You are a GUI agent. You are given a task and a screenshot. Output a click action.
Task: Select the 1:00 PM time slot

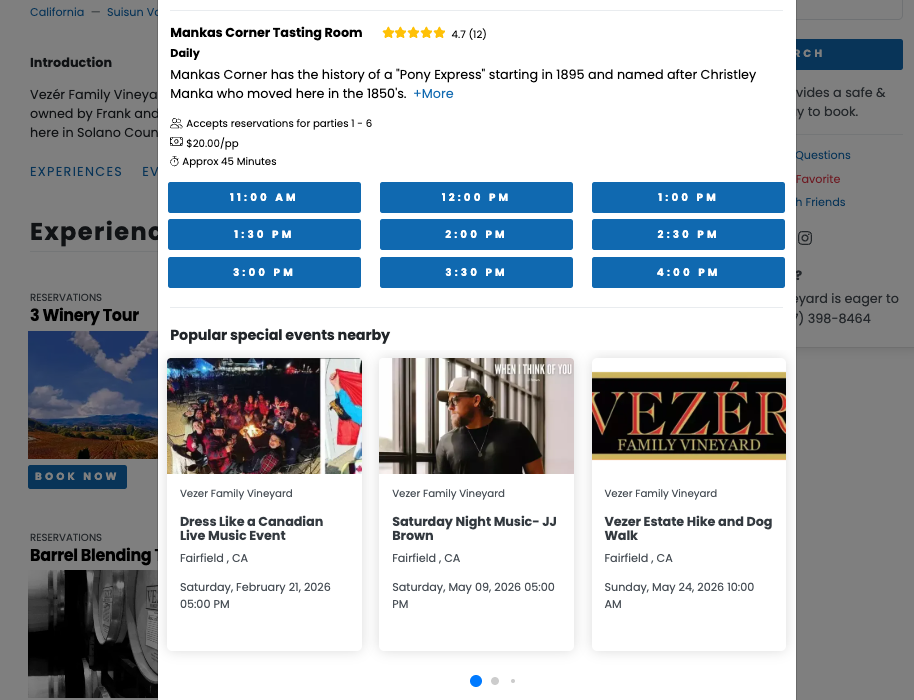[688, 197]
